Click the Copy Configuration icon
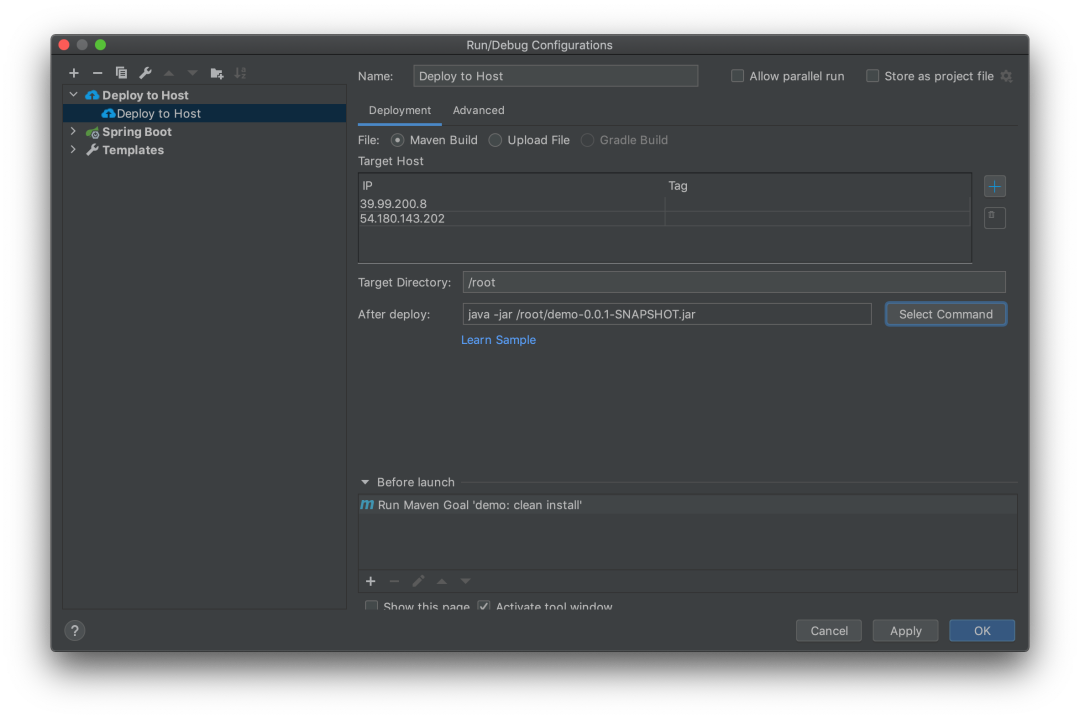This screenshot has height=719, width=1080. (121, 73)
